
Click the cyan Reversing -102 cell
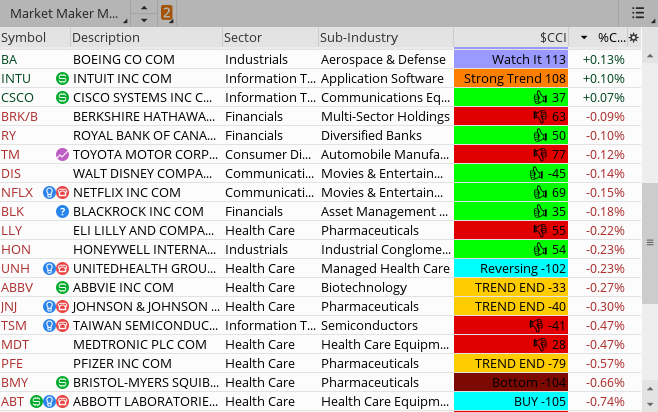(x=511, y=268)
